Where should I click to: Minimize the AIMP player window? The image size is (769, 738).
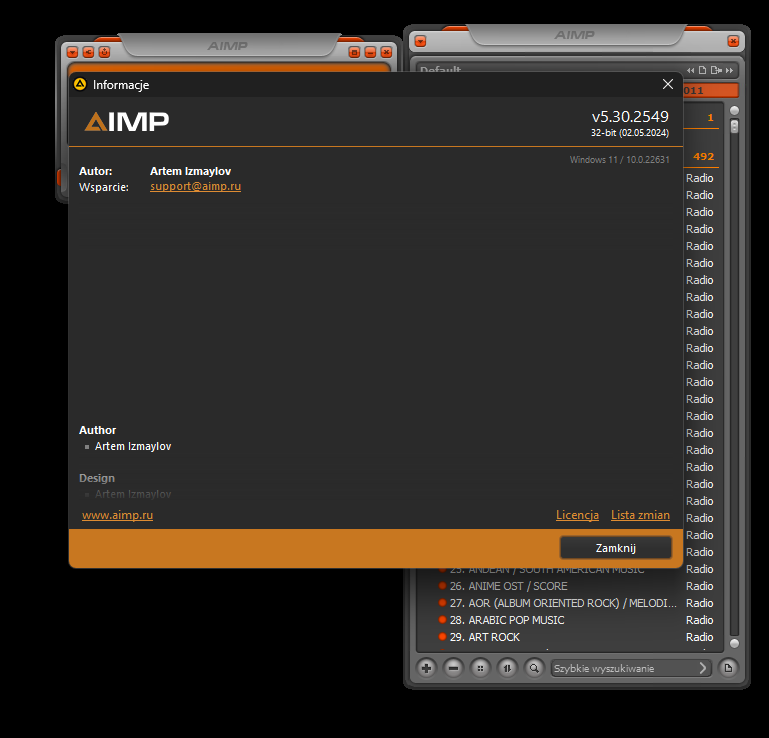371,52
